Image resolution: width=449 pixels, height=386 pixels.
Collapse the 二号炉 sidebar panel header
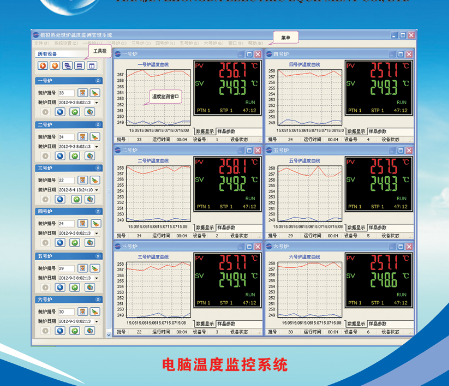pos(98,125)
